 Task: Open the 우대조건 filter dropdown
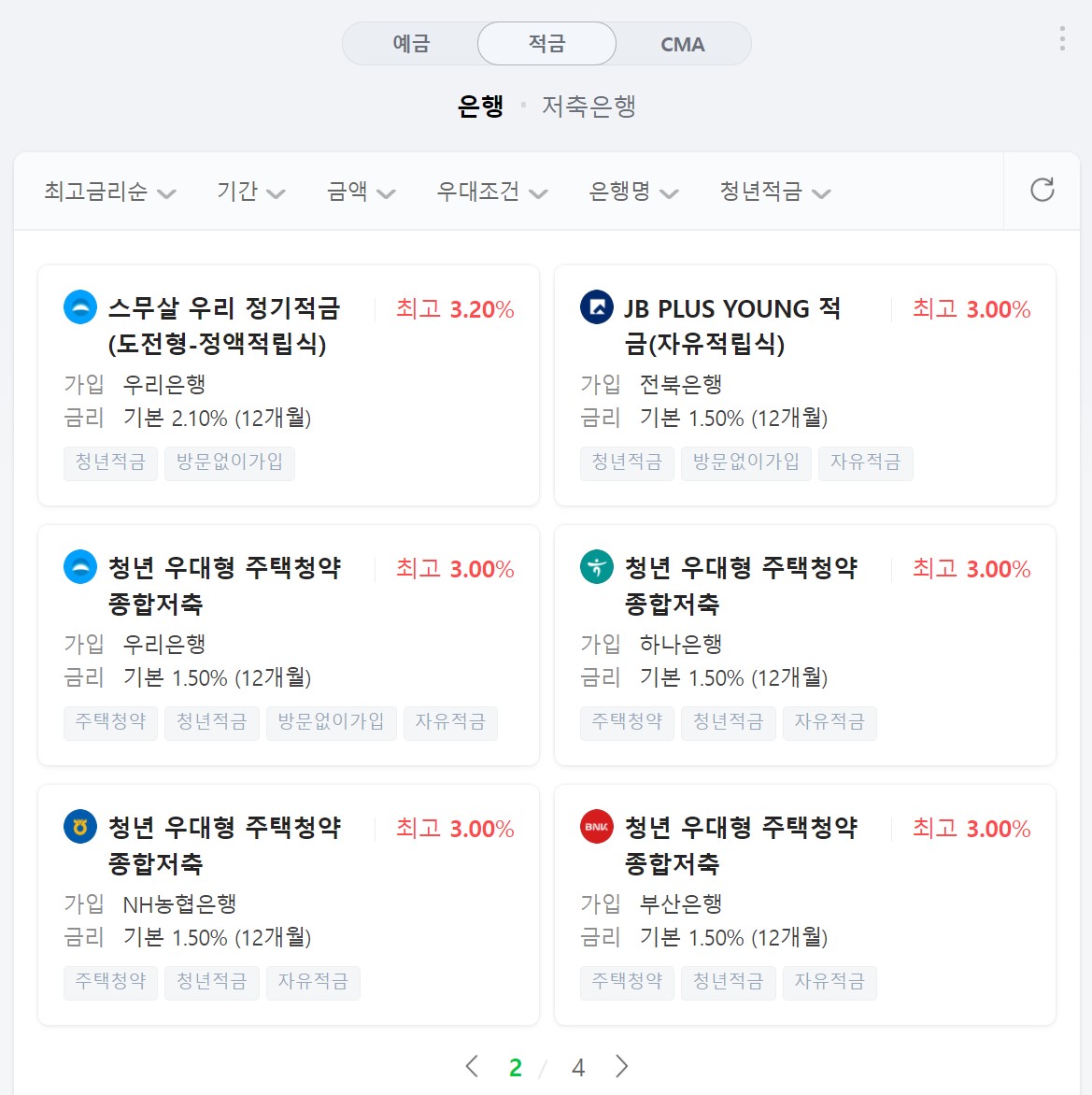tap(491, 192)
